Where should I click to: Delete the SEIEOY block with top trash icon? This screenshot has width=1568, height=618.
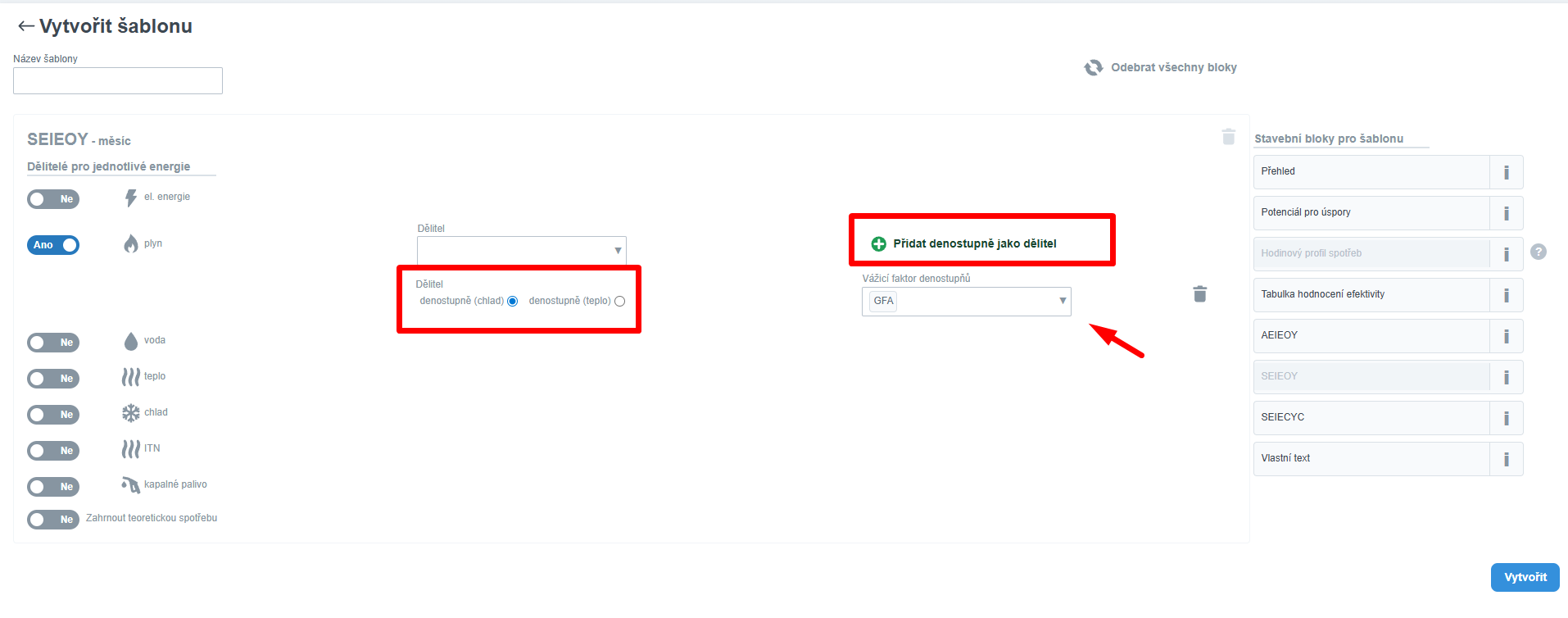[1228, 137]
